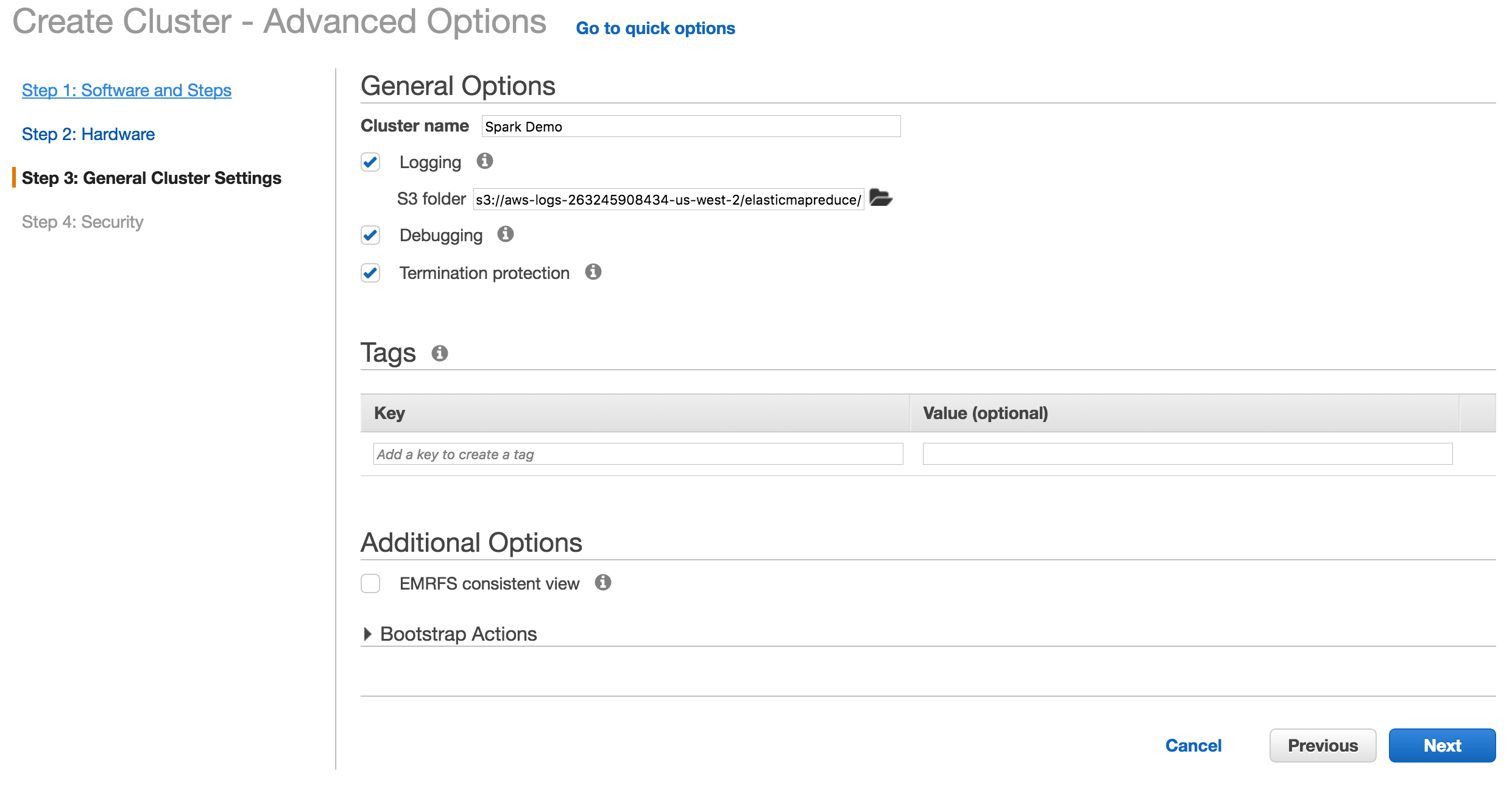Click the tag Key input field
This screenshot has height=793, width=1512.
pyautogui.click(x=637, y=454)
